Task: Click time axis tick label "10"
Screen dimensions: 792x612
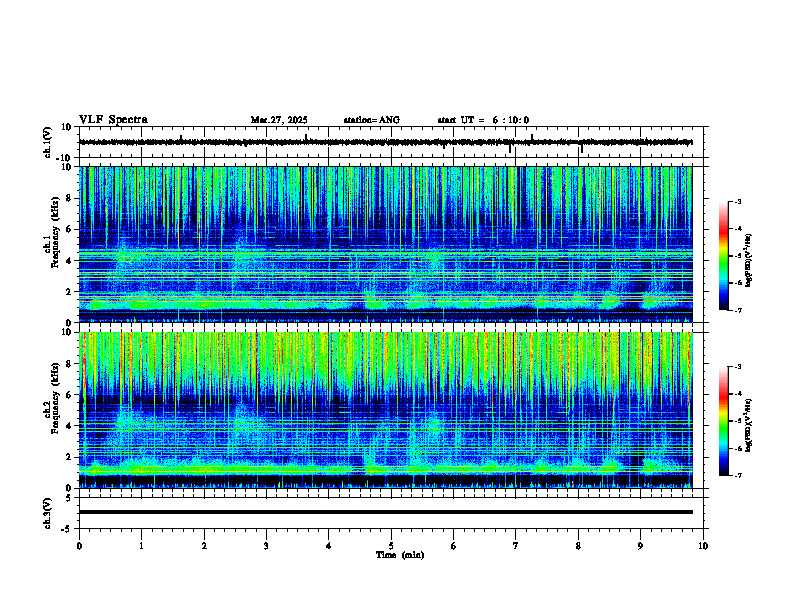Action: [x=703, y=546]
